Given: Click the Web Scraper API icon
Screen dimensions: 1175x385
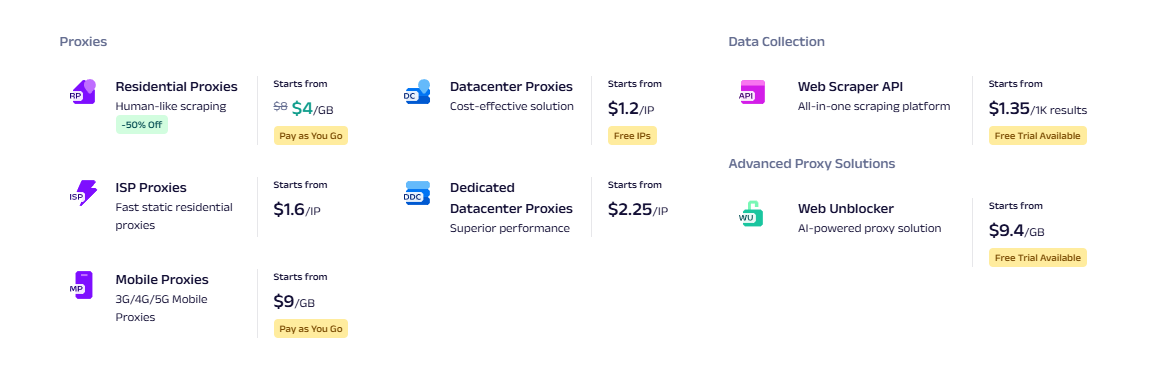Looking at the screenshot, I should coord(752,92).
